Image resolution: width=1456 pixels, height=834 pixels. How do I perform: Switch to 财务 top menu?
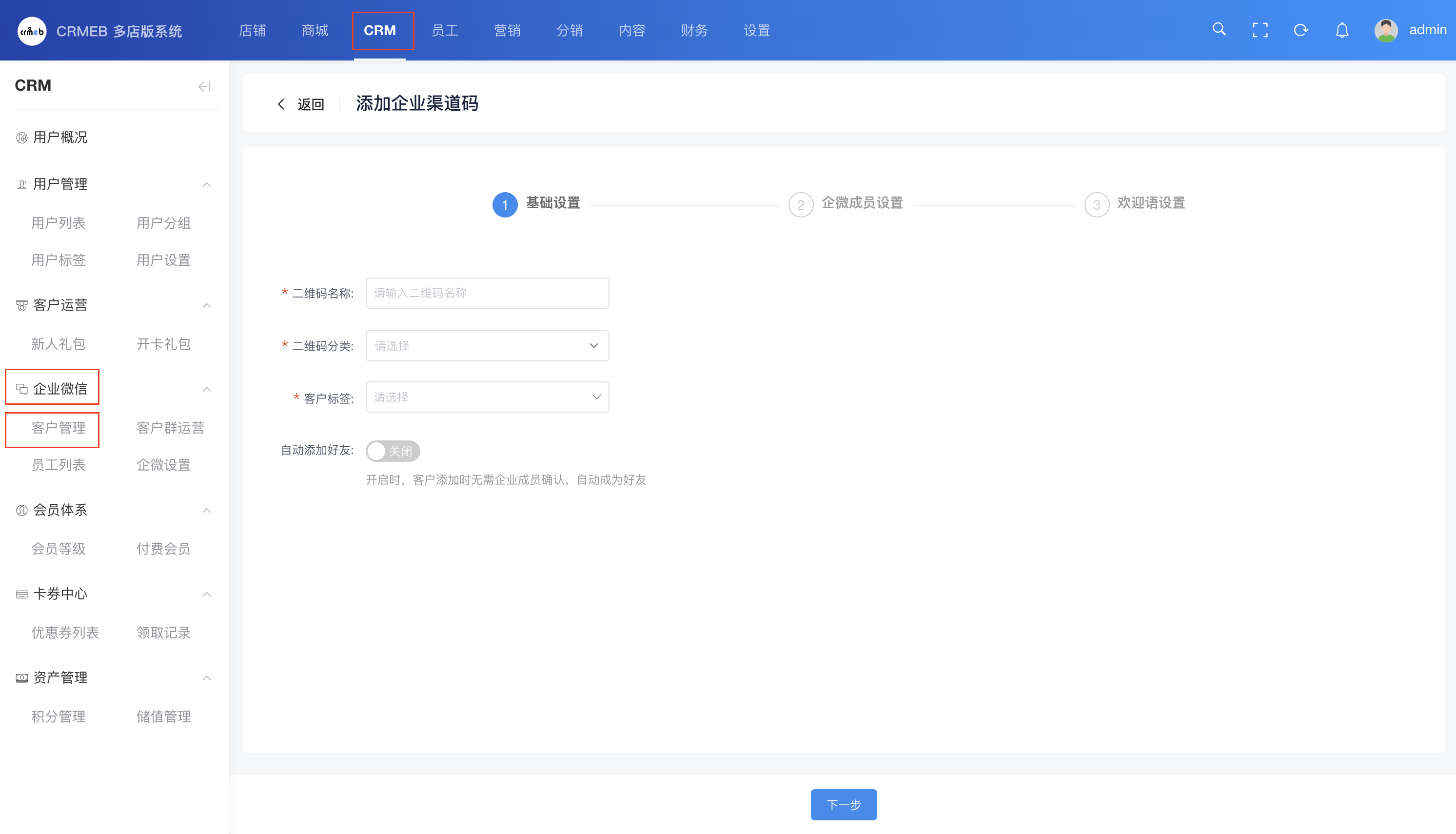[x=694, y=30]
